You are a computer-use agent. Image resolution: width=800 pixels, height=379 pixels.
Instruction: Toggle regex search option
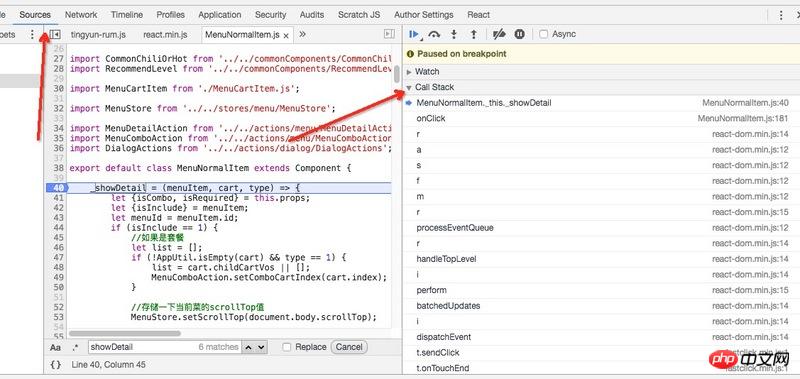(75, 347)
